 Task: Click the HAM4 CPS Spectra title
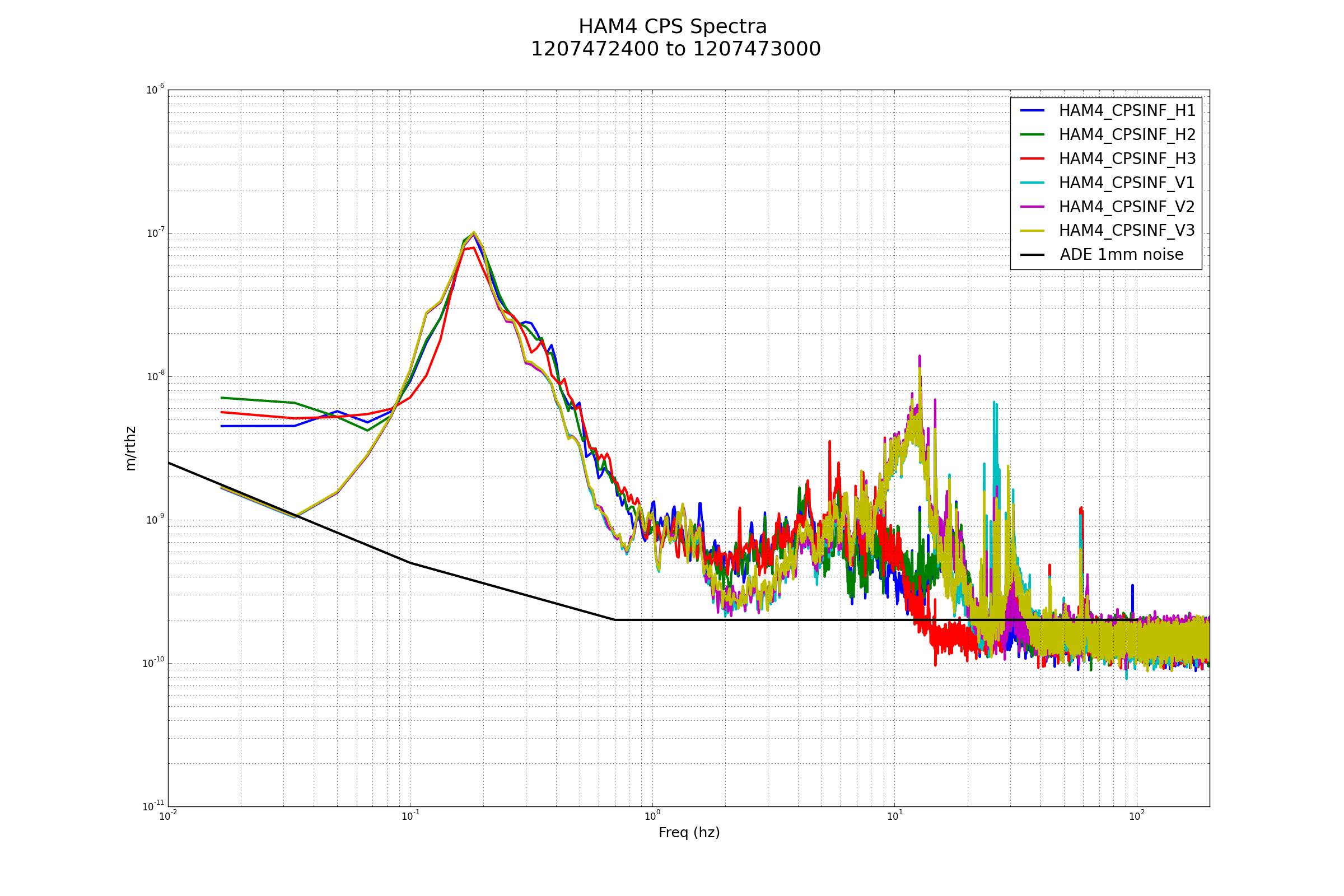point(673,27)
